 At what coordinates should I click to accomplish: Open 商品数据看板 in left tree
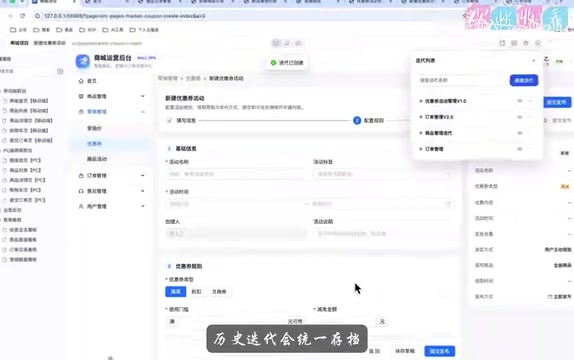pos(23,240)
